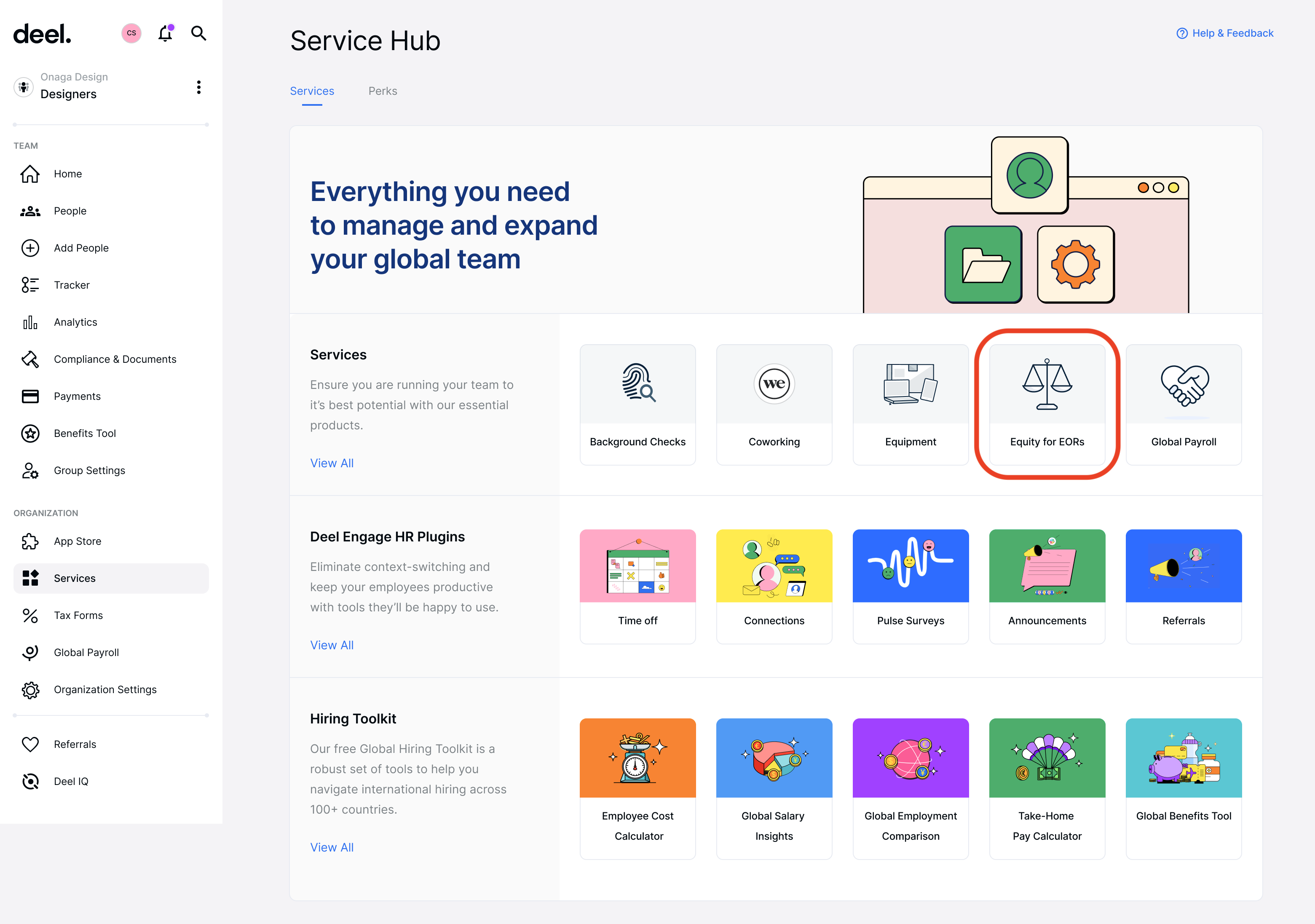
Task: Expand the Designers team options menu
Action: click(198, 87)
